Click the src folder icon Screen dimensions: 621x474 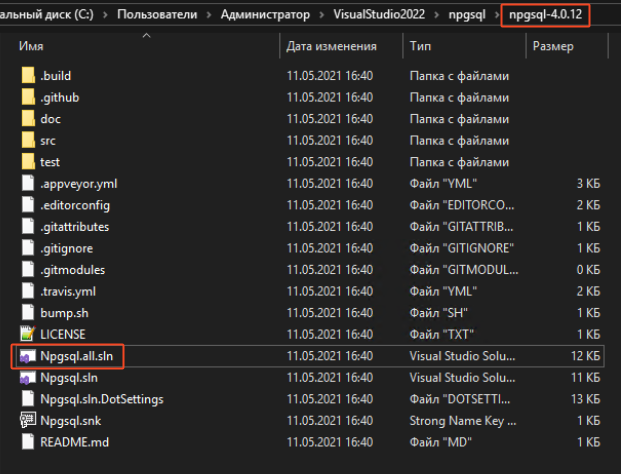tap(28, 140)
